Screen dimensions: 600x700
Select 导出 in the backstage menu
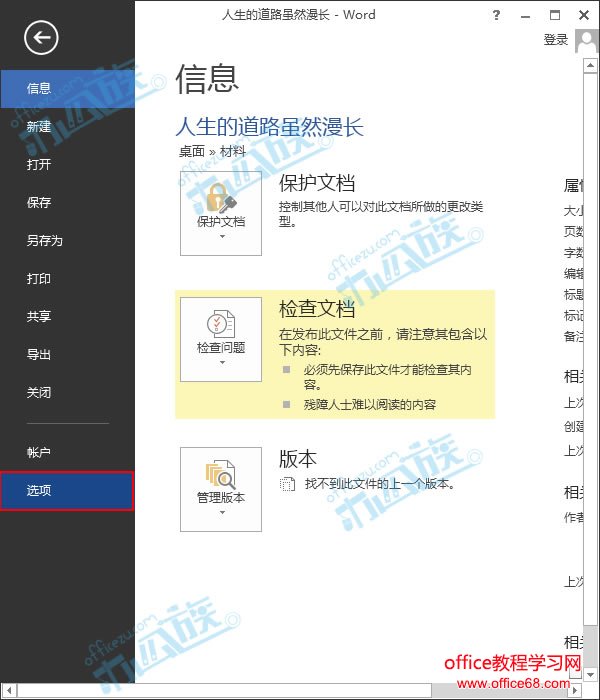[x=67, y=354]
